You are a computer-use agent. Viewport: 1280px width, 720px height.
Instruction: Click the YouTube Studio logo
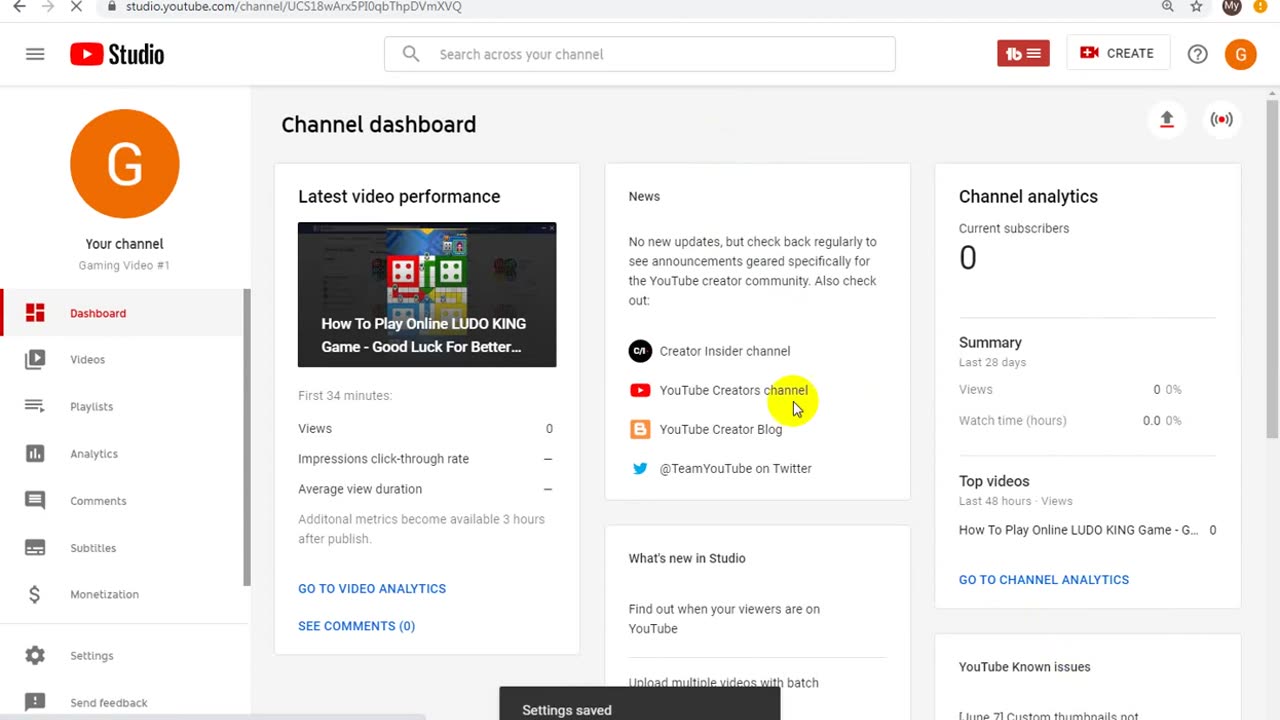click(x=117, y=54)
